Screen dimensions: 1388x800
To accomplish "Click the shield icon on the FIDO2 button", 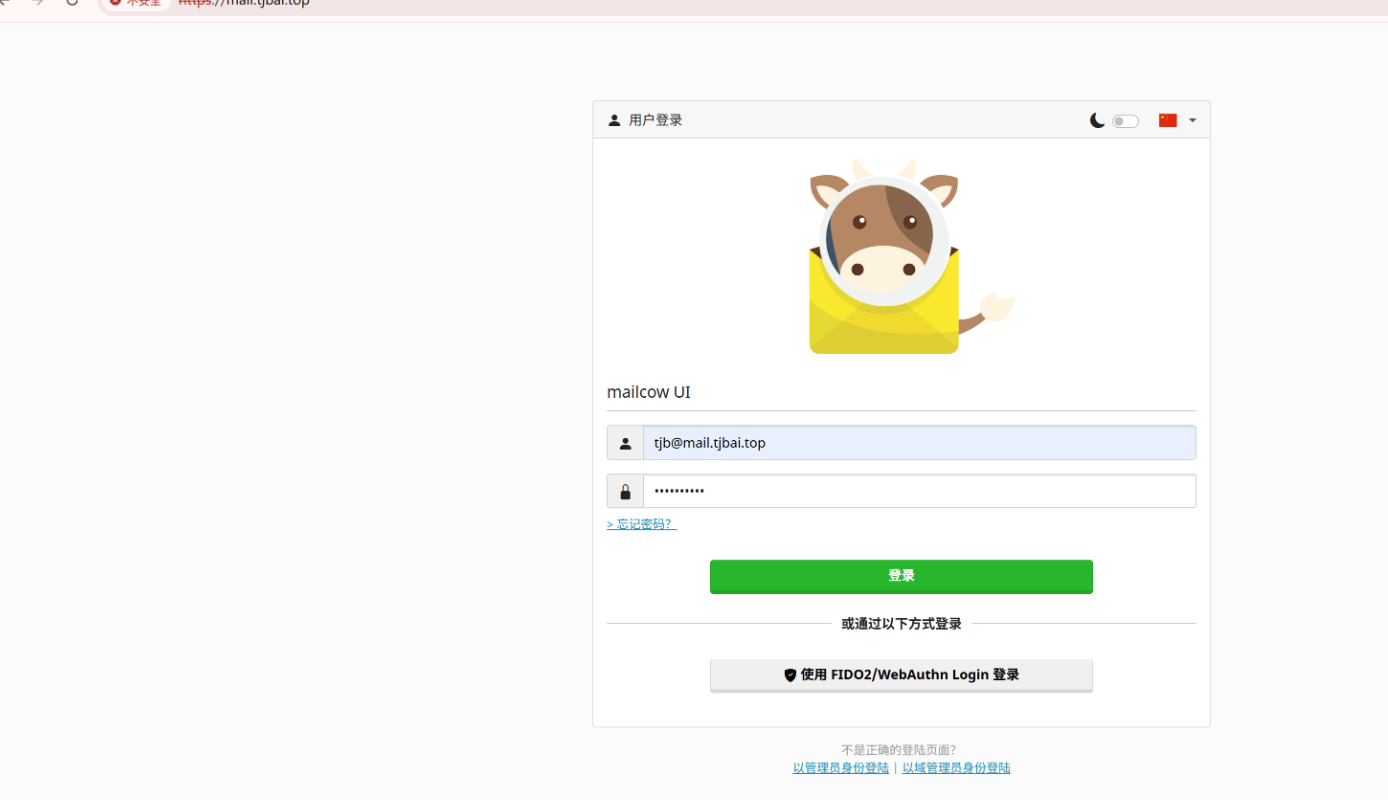I will (x=790, y=675).
